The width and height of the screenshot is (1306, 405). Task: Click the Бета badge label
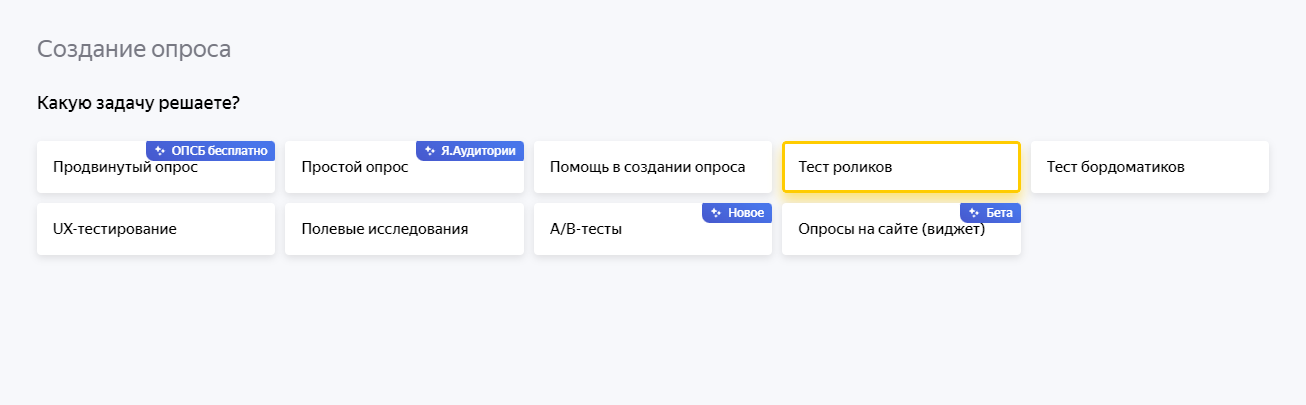(x=999, y=213)
